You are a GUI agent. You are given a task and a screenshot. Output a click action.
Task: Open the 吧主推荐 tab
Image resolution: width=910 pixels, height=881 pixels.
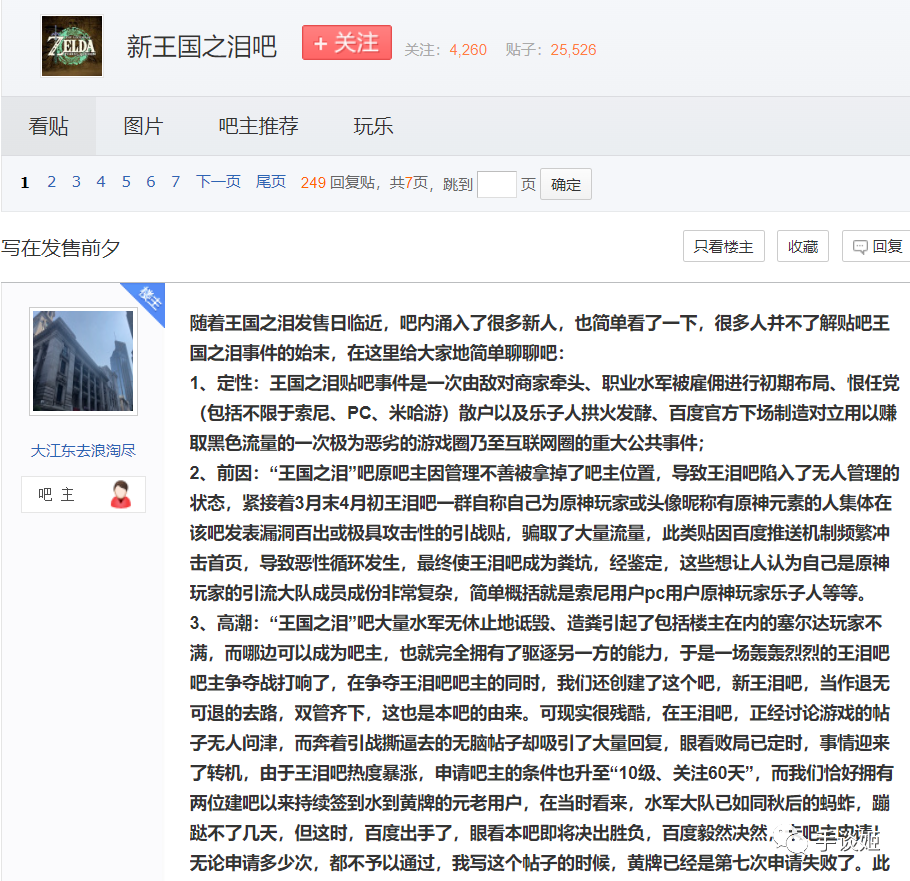pos(258,126)
